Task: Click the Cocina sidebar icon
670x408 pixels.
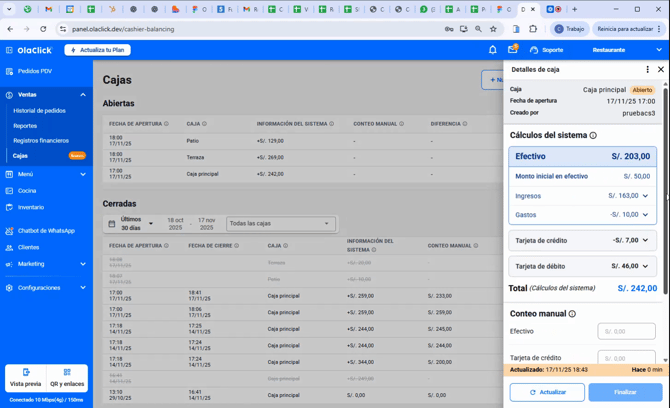Action: (x=9, y=191)
